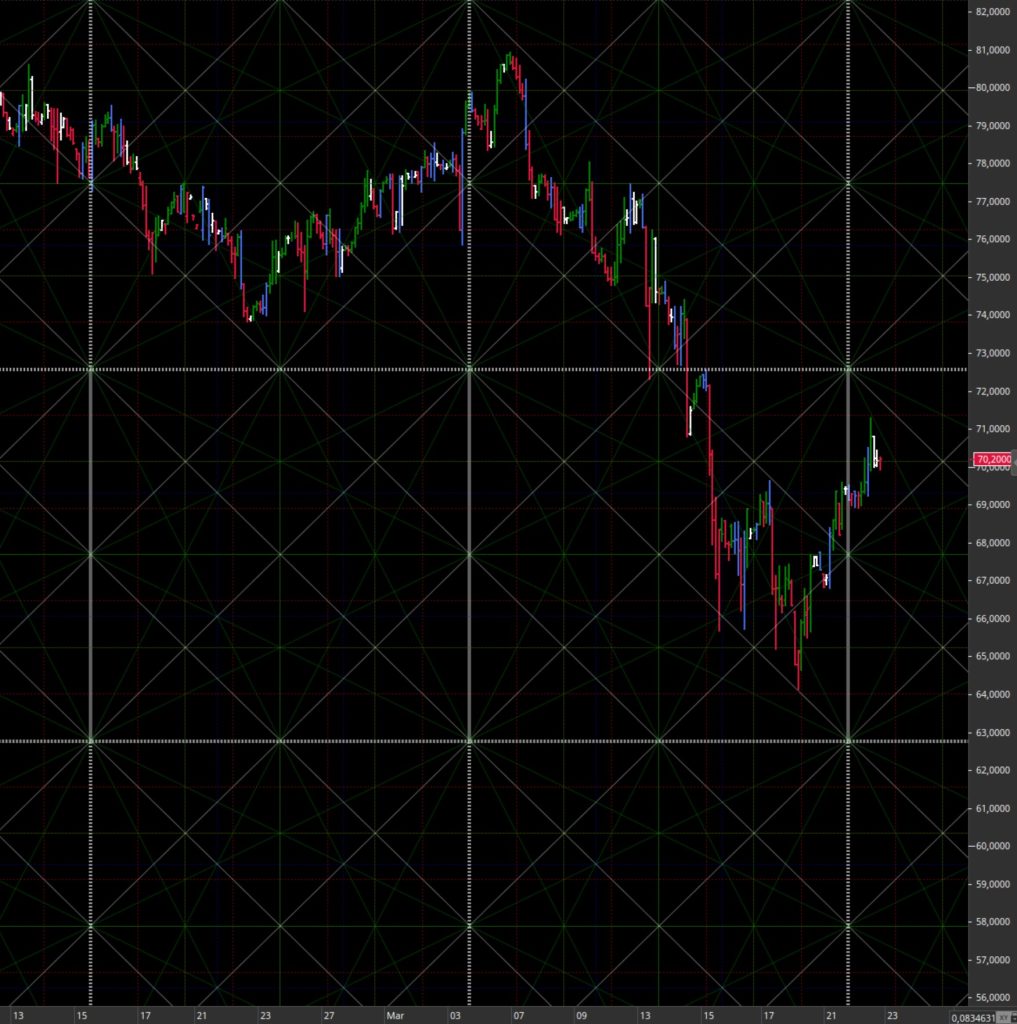Click the 03 date label on time axis

455,1016
